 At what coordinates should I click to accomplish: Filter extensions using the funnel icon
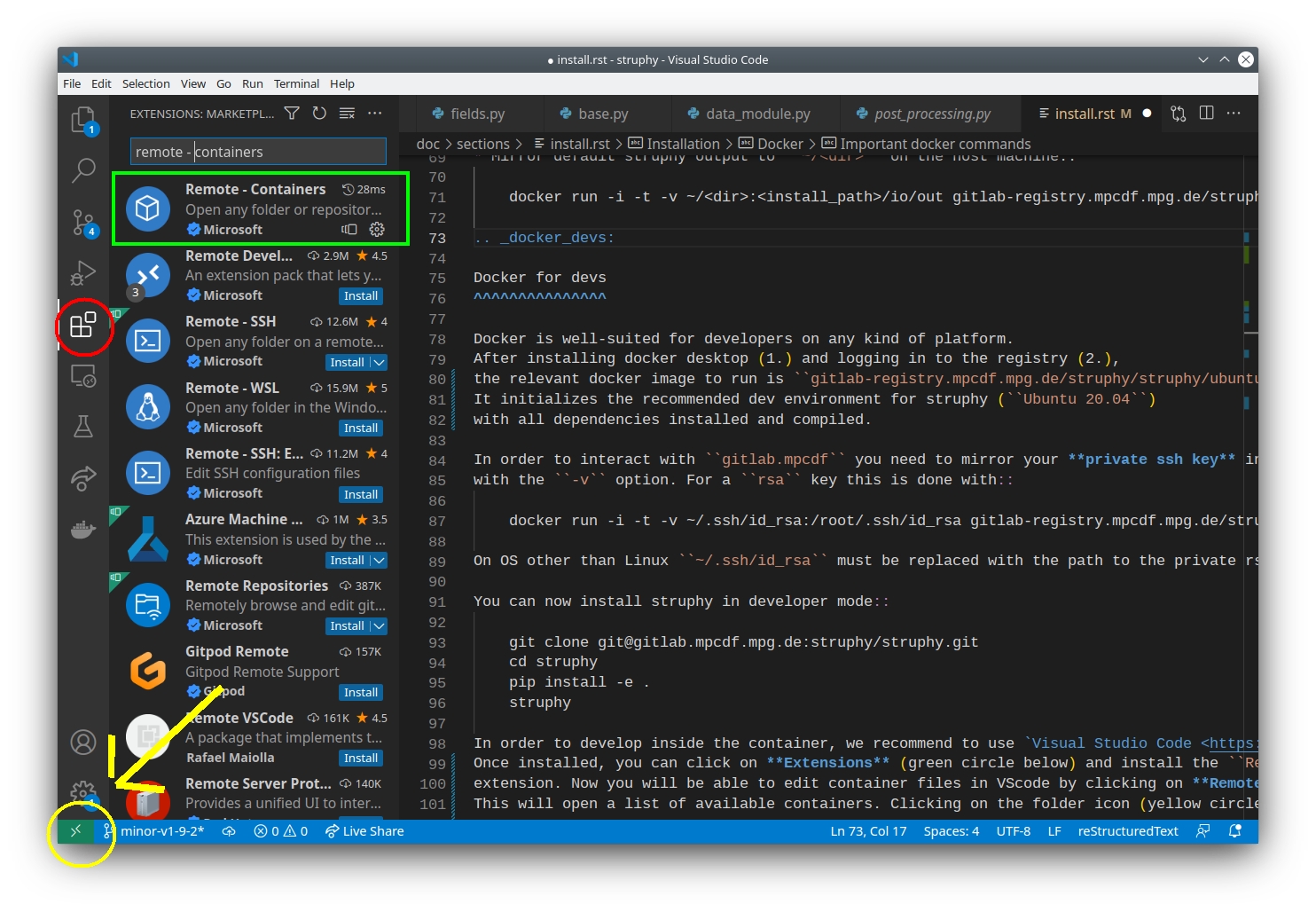[291, 113]
